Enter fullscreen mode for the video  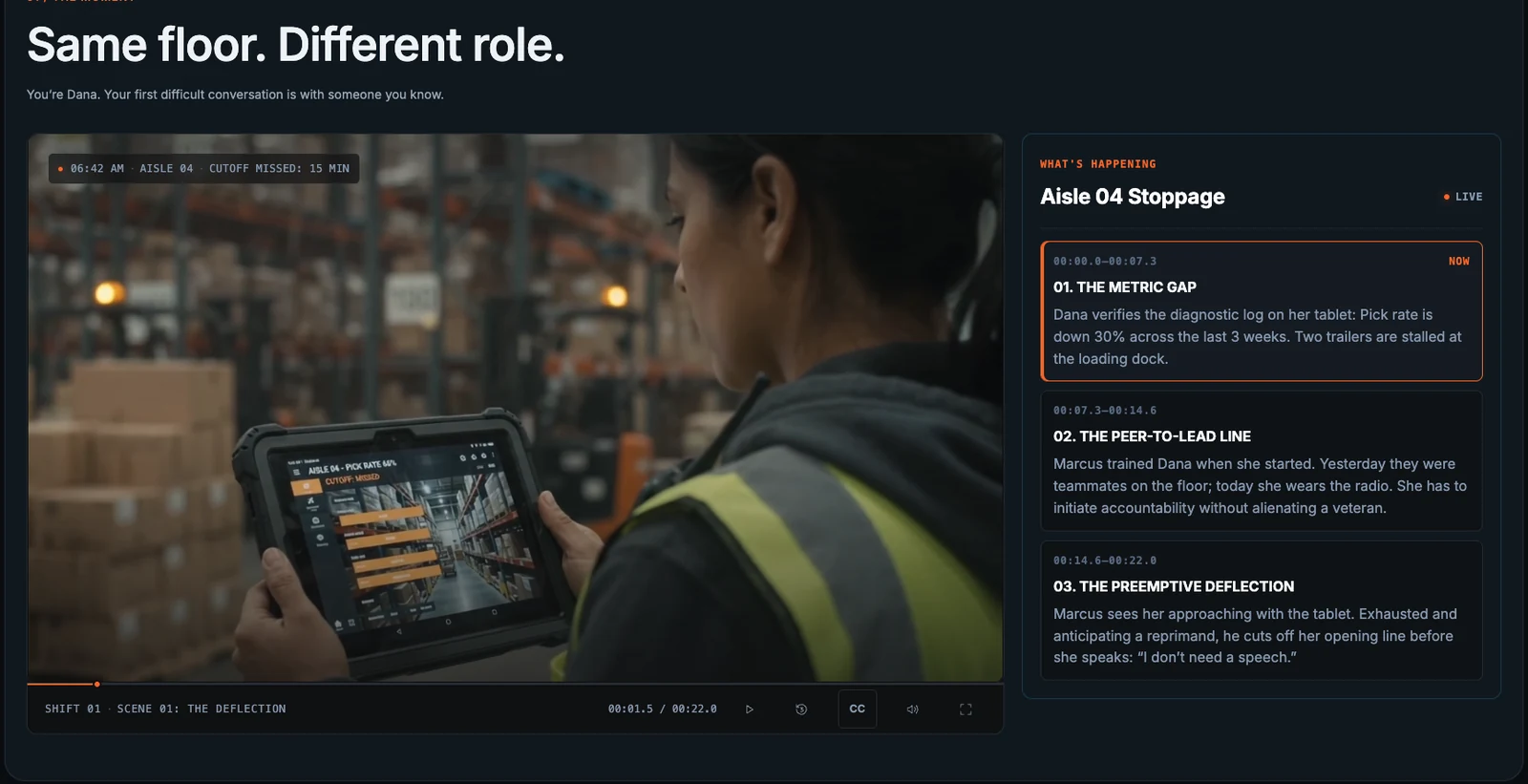pos(966,710)
